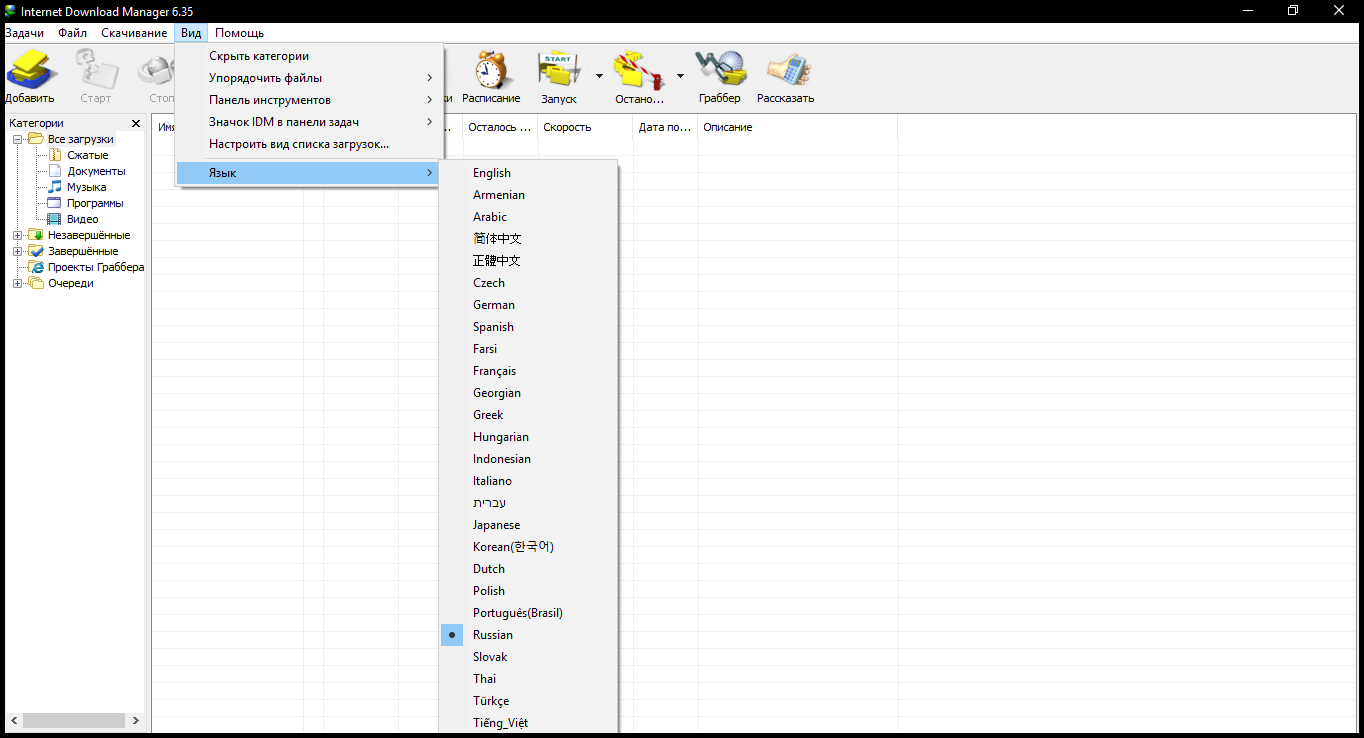Image resolution: width=1364 pixels, height=738 pixels.
Task: Open the Остановить dropdown arrow
Action: click(x=680, y=76)
